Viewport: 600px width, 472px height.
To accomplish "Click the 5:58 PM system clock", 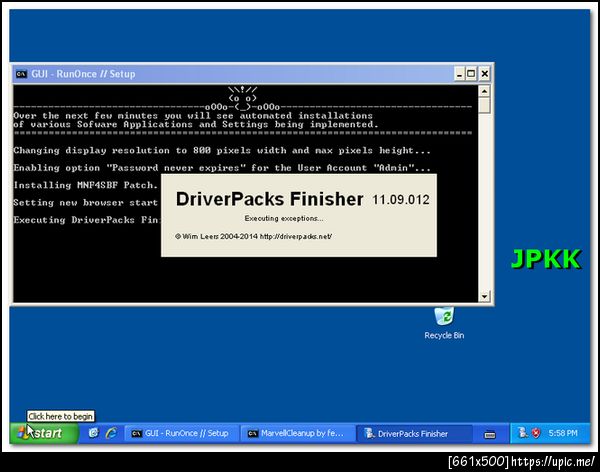I will [x=563, y=433].
